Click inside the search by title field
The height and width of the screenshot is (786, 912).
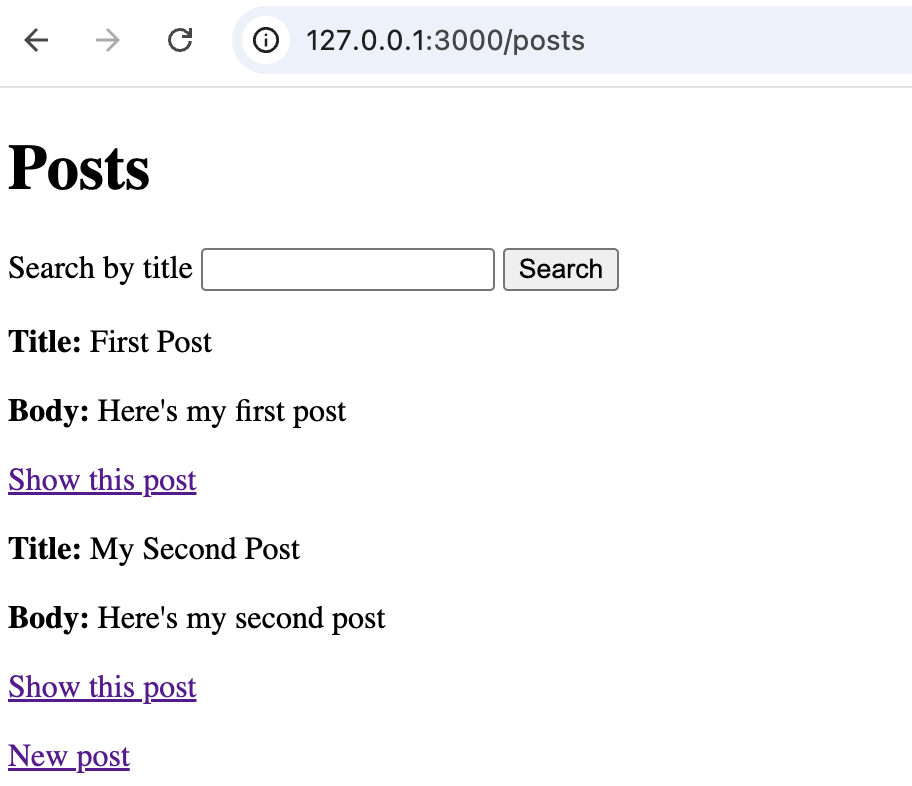click(347, 269)
